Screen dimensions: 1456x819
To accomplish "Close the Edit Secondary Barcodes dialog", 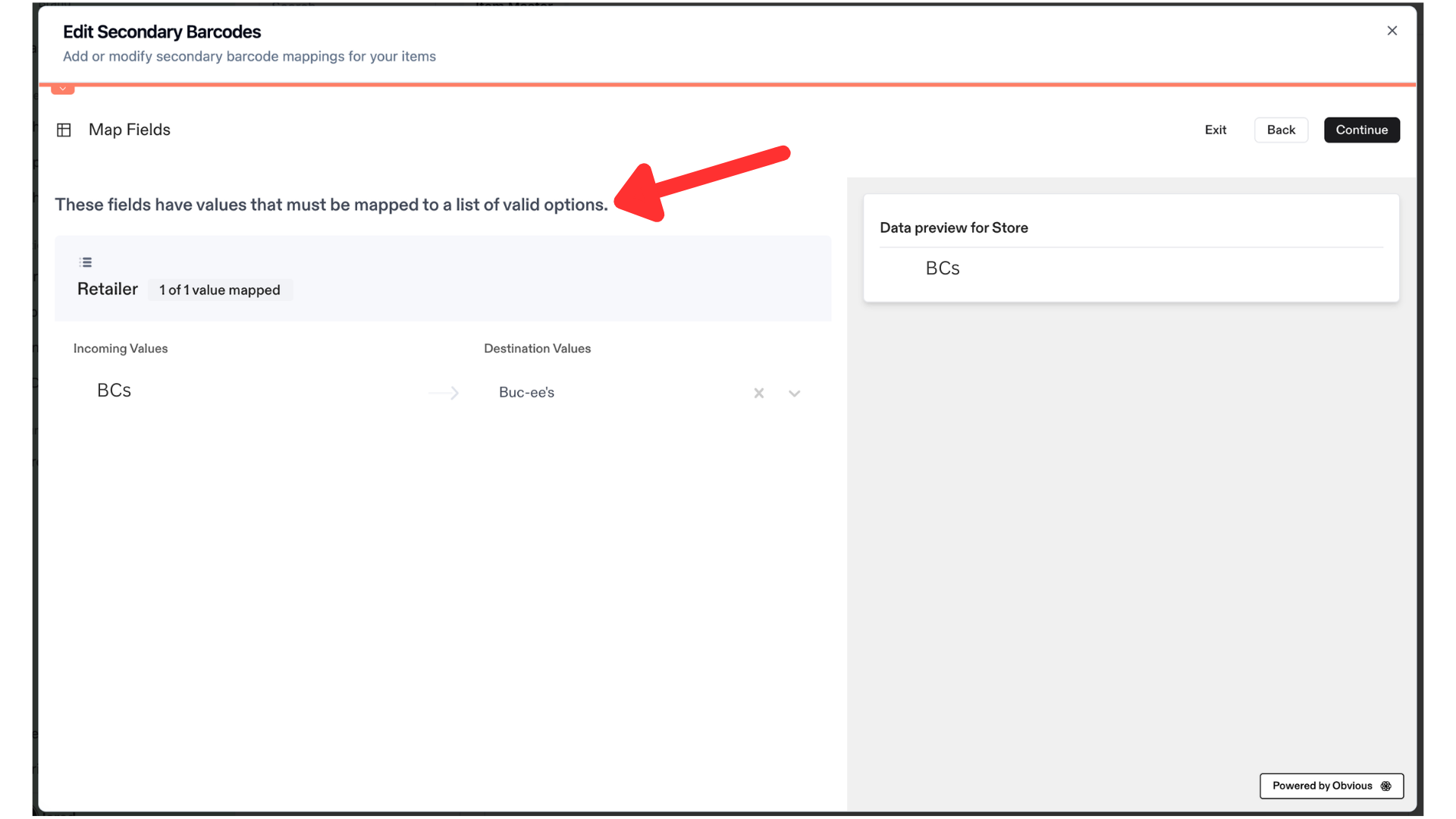I will pyautogui.click(x=1392, y=31).
